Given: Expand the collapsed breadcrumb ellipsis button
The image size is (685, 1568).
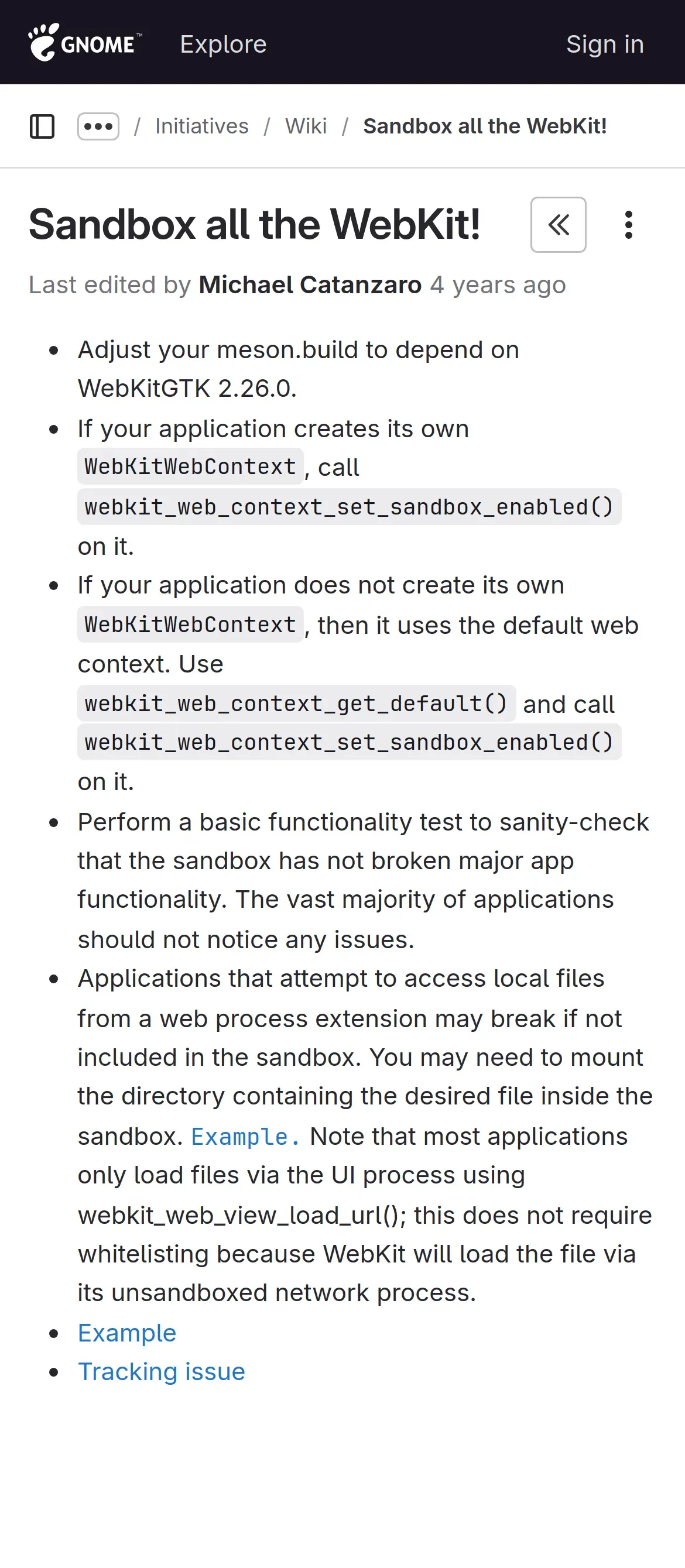Looking at the screenshot, I should (x=98, y=126).
